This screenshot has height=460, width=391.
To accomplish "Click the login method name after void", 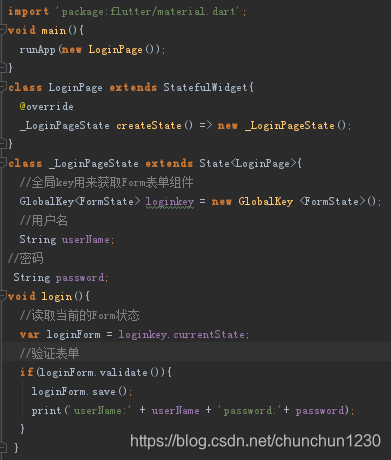I will coord(57,296).
